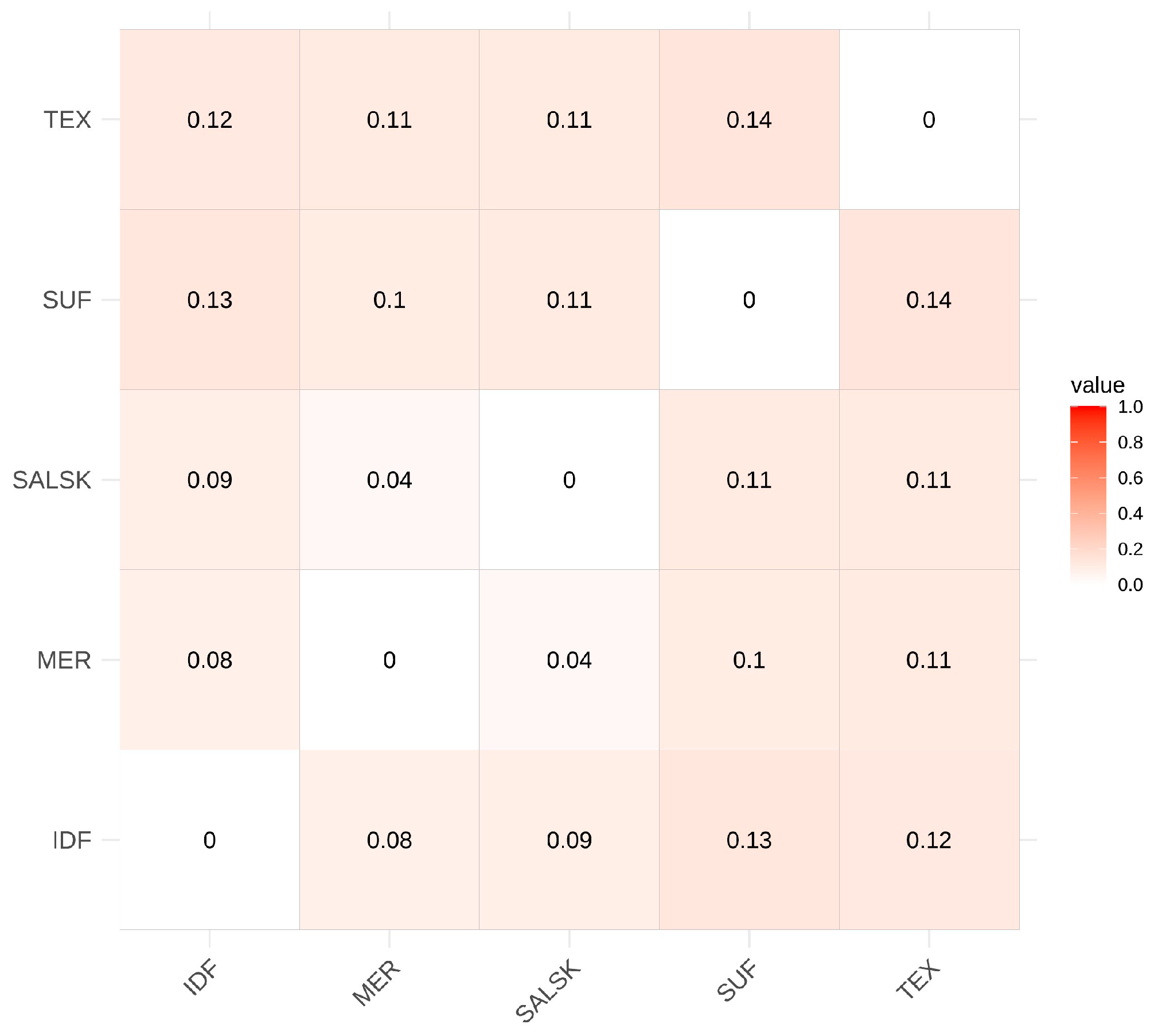Click the 0.14 cell in the TEX row
This screenshot has width=1158, height=1036.
[x=748, y=120]
